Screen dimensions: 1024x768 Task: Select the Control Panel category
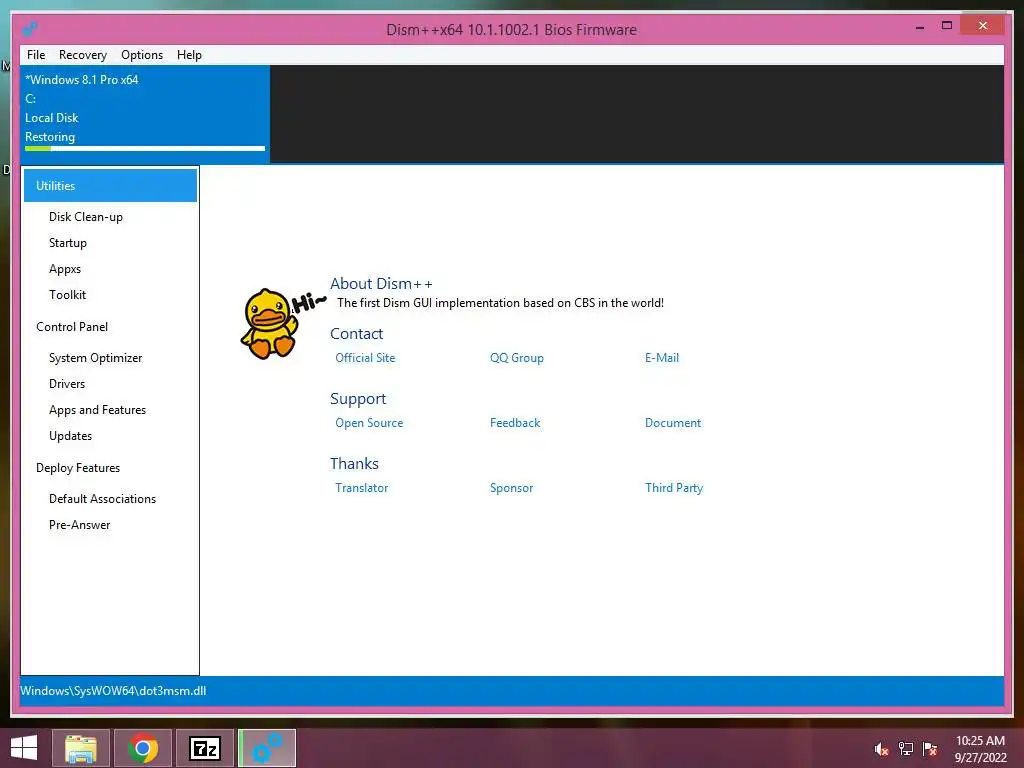[72, 327]
